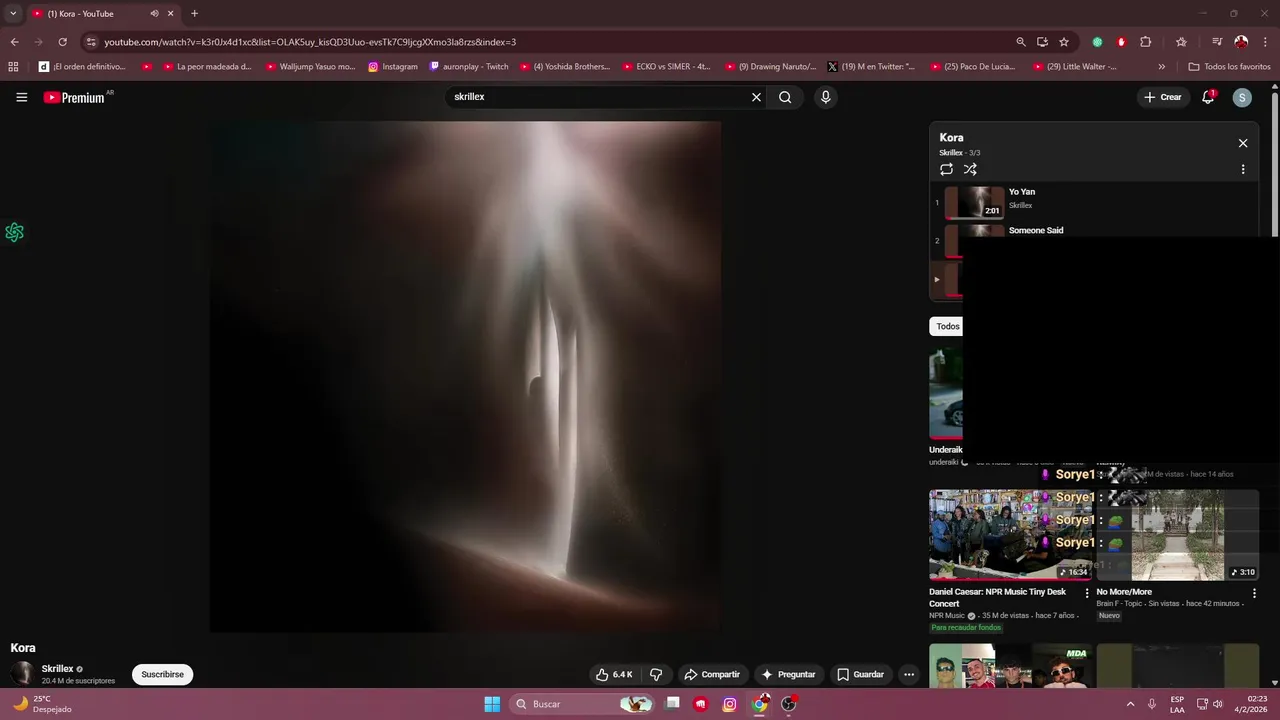Go back in browser history

coord(14,42)
